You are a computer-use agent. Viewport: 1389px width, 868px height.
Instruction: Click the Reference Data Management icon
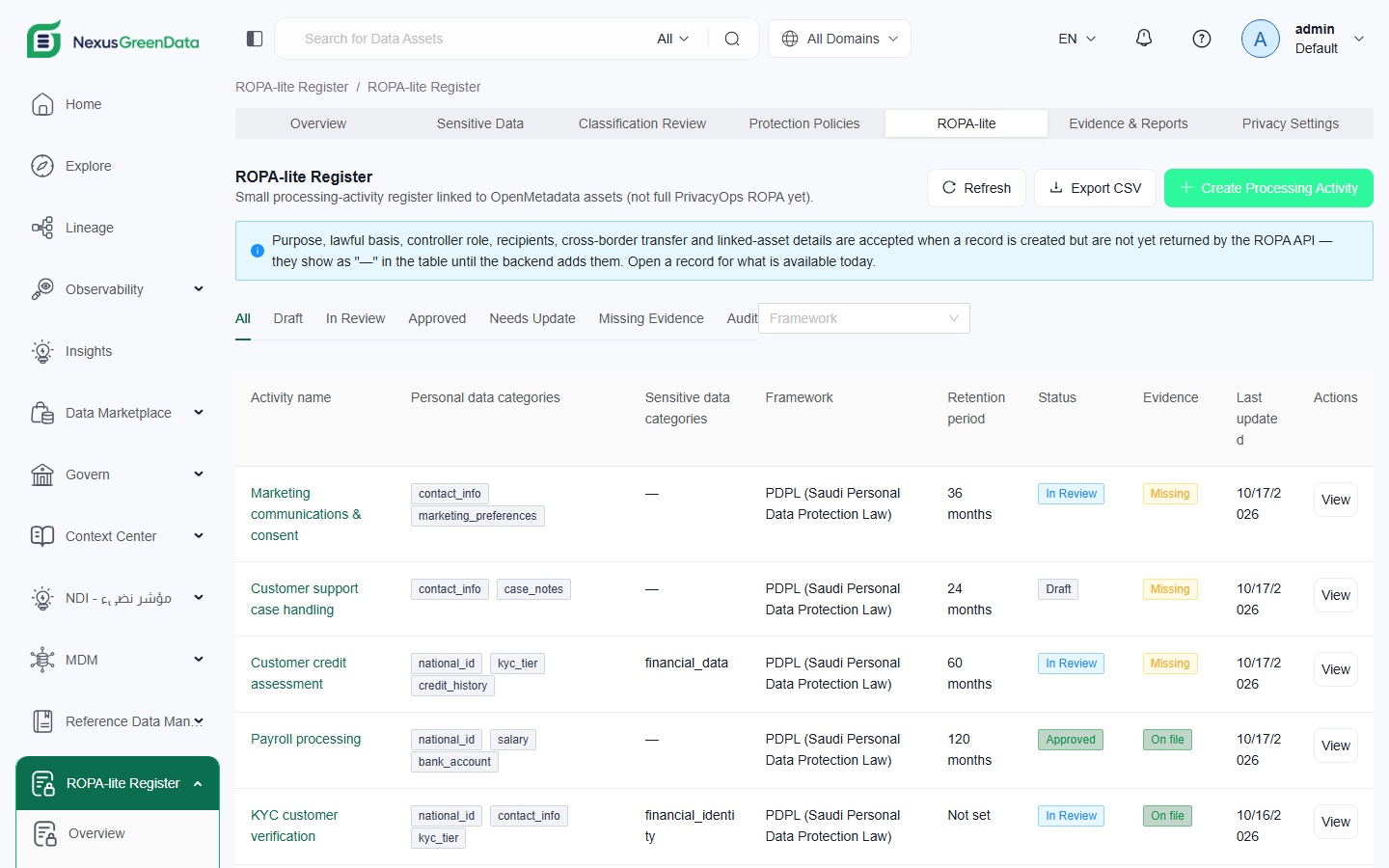pos(42,721)
